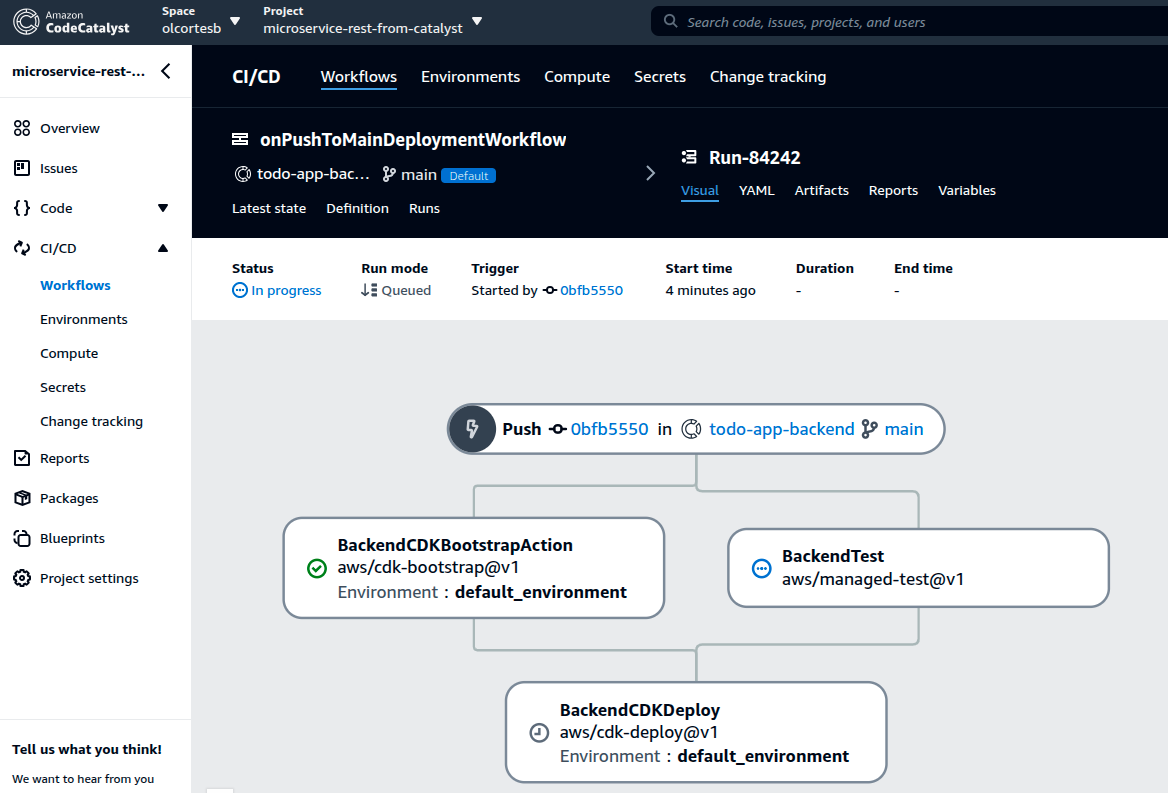Open the Definition tab

click(x=357, y=208)
